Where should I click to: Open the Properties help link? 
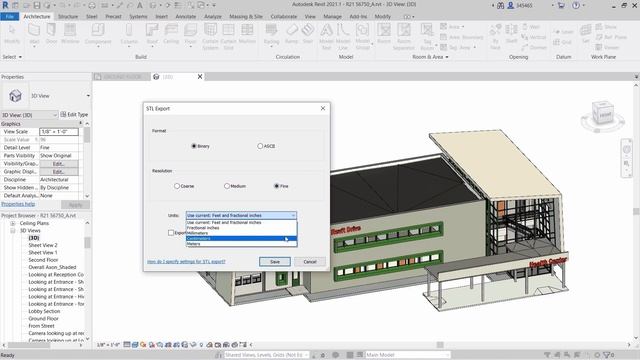click(x=18, y=204)
